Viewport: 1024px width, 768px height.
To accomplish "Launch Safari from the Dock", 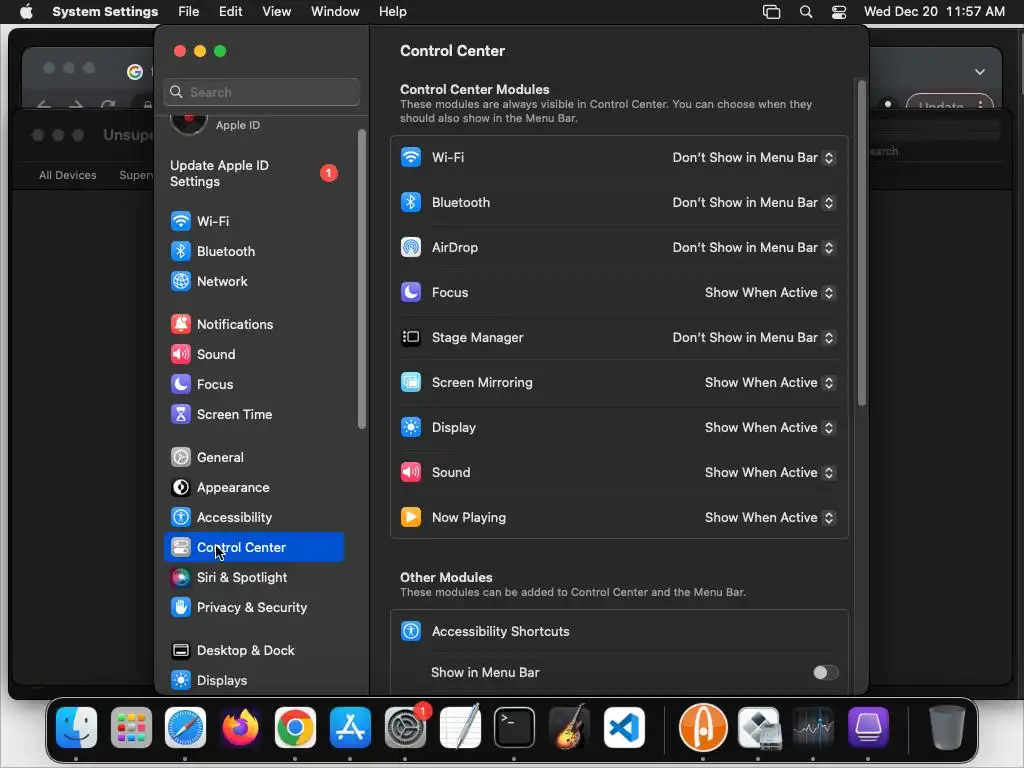I will pyautogui.click(x=185, y=728).
